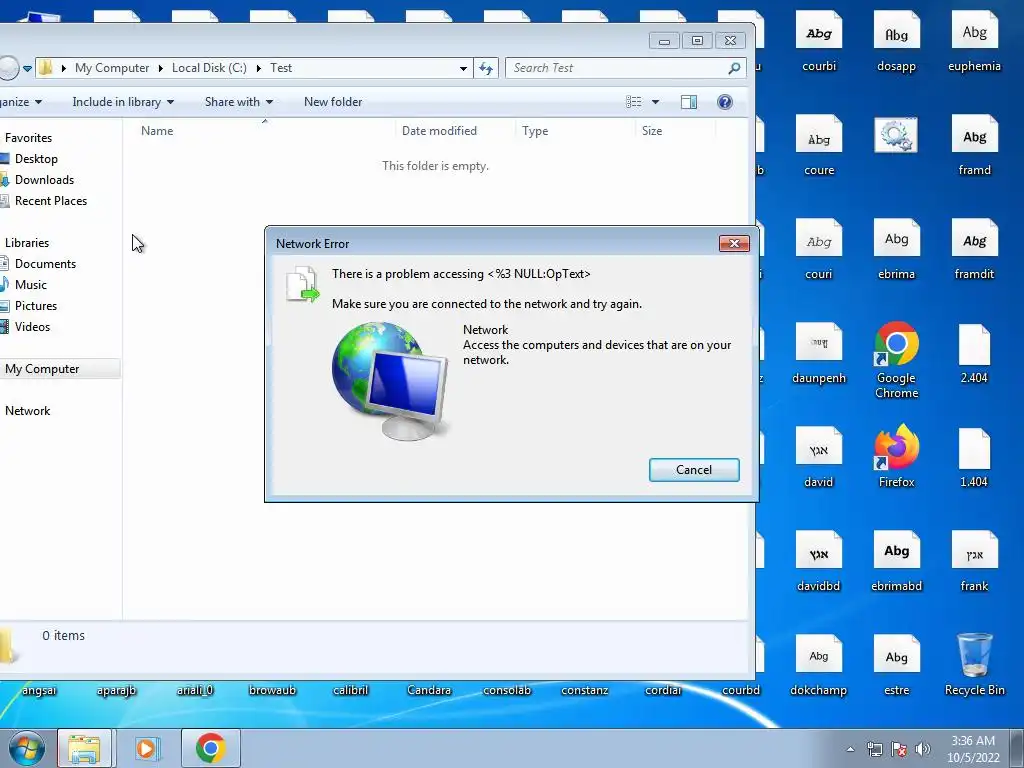Select the estre font file
The image size is (1024, 768).
point(896,665)
